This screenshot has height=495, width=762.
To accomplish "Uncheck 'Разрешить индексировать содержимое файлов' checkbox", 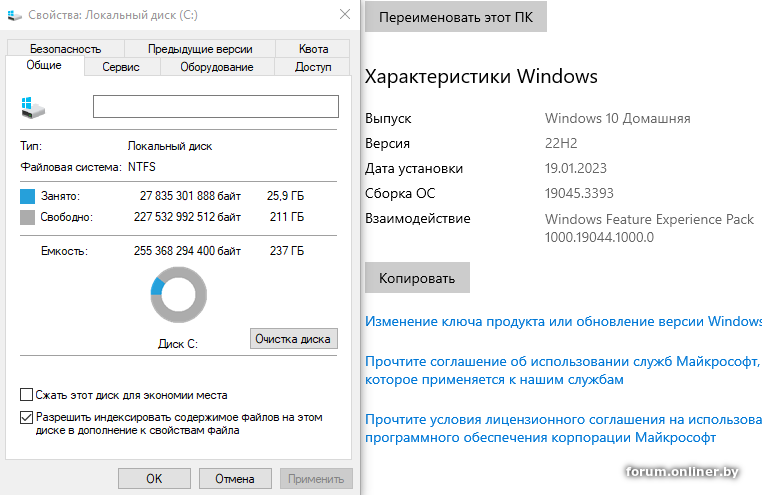I will [26, 417].
